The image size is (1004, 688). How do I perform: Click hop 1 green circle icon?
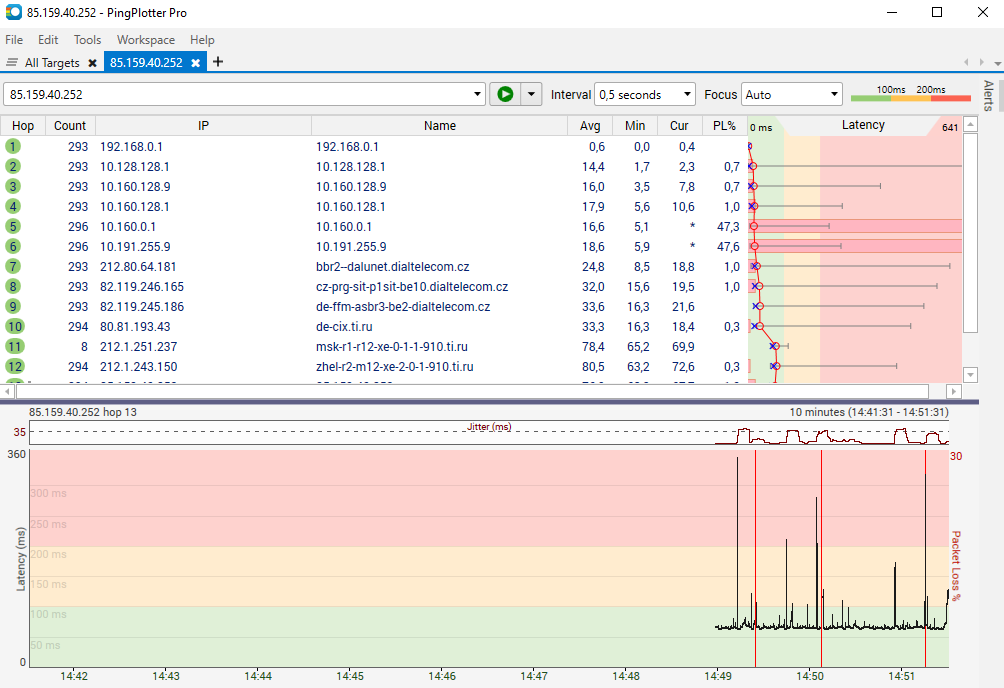13,146
